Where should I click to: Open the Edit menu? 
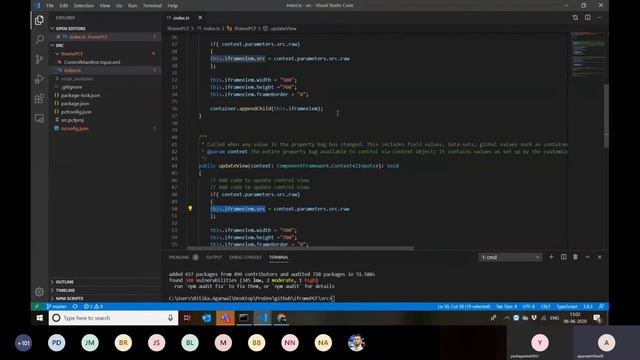pyautogui.click(x=64, y=6)
